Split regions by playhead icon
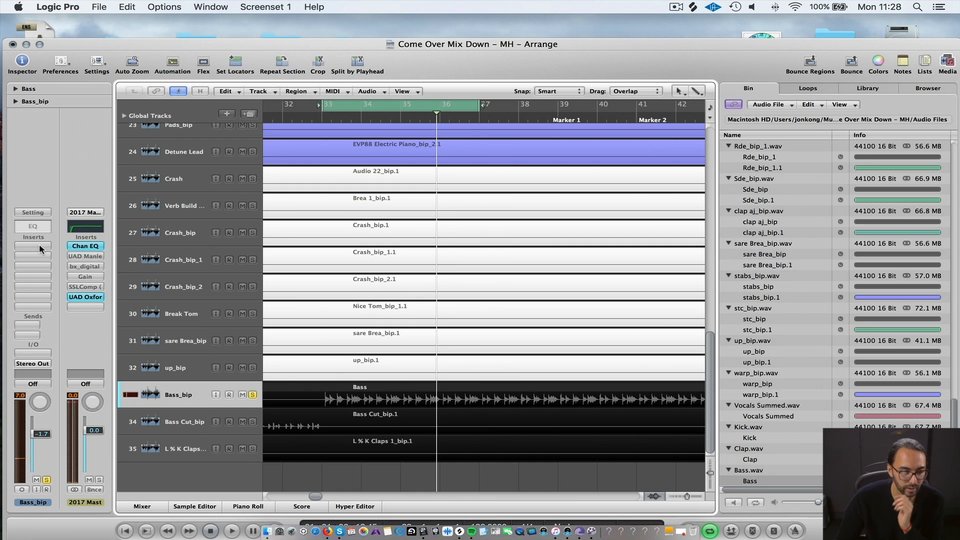Image resolution: width=960 pixels, height=540 pixels. [358, 64]
